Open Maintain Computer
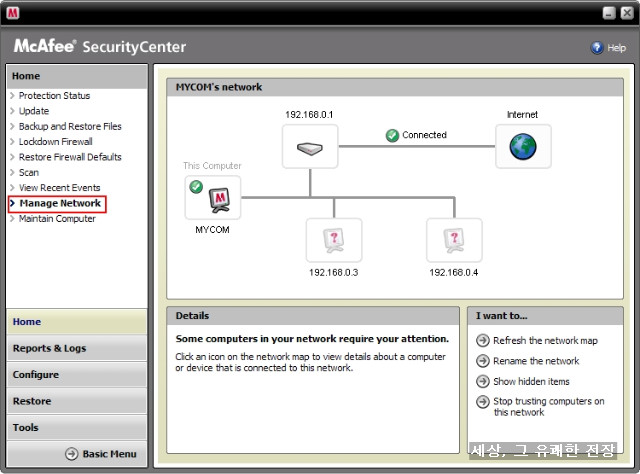 [57, 219]
